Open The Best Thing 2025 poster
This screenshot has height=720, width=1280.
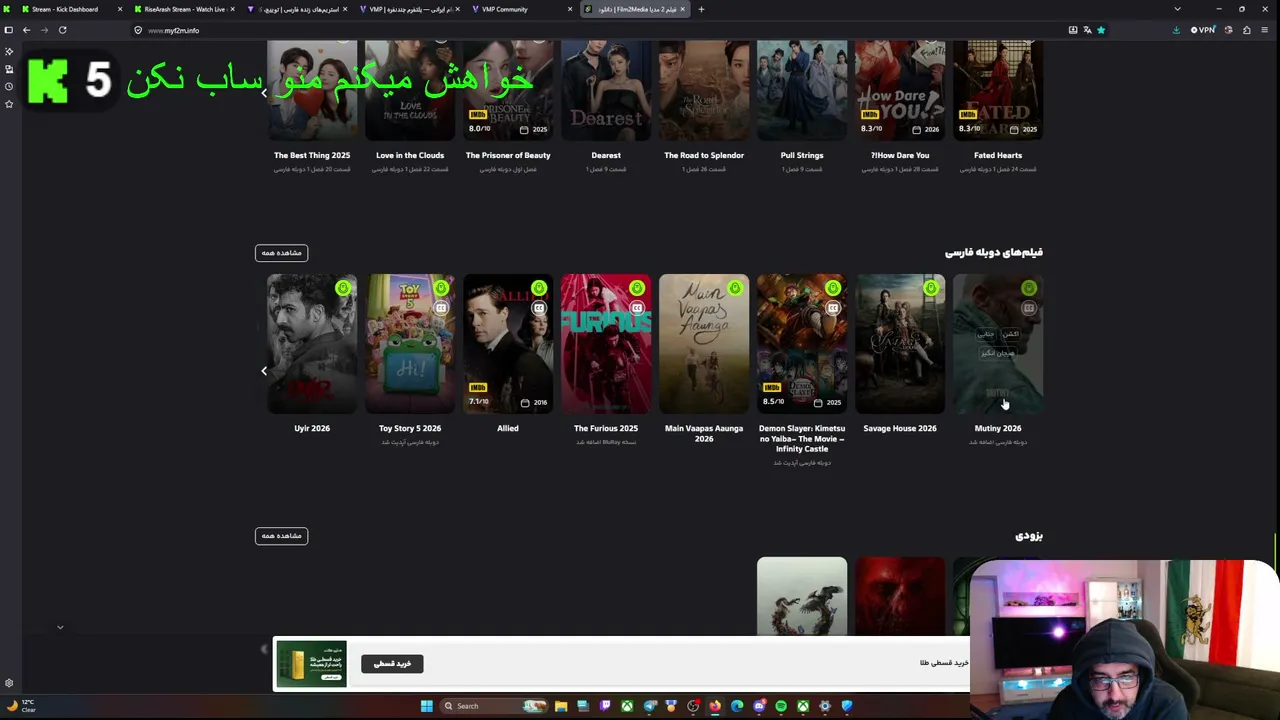click(312, 90)
